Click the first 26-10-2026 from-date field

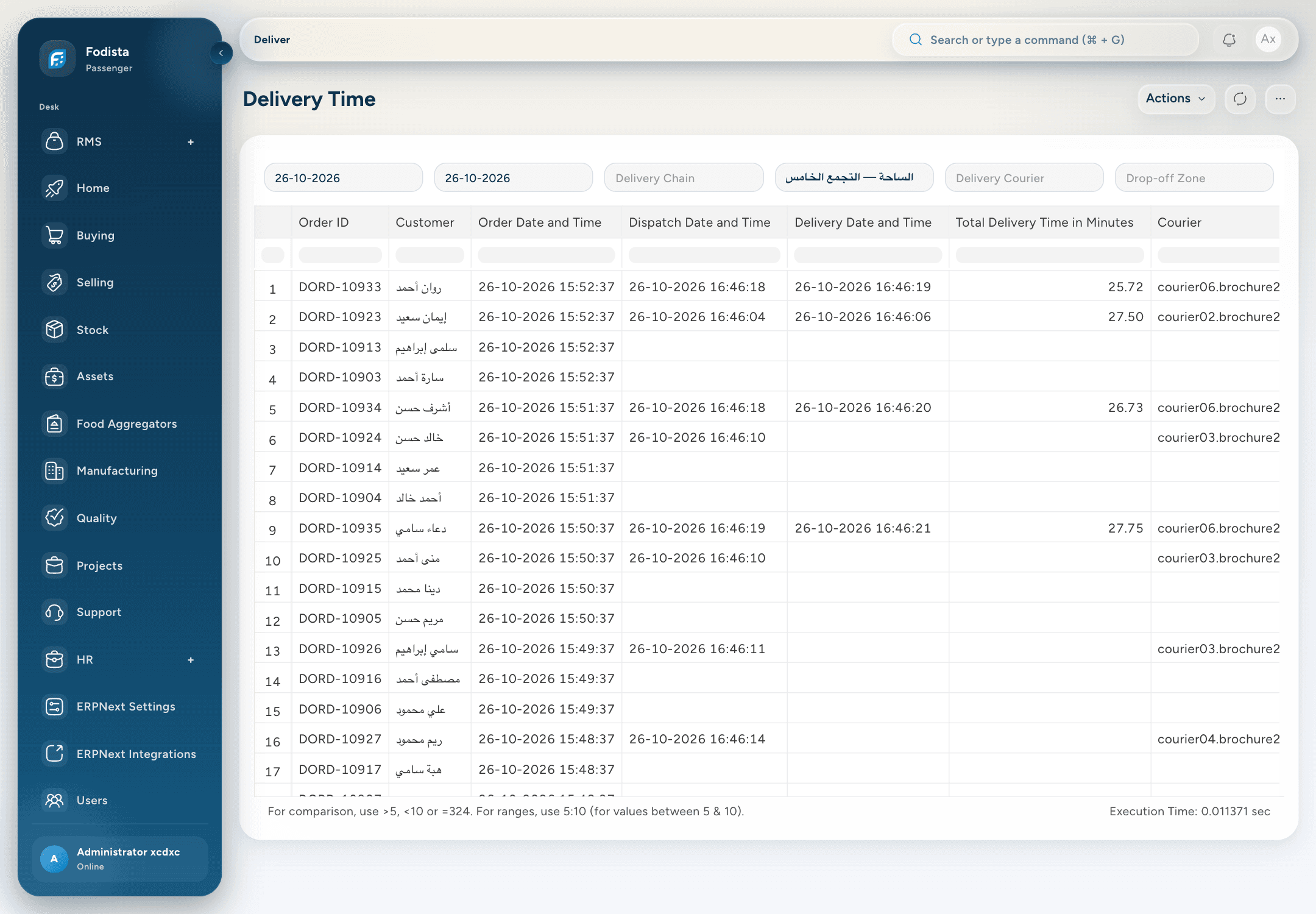[x=343, y=178]
